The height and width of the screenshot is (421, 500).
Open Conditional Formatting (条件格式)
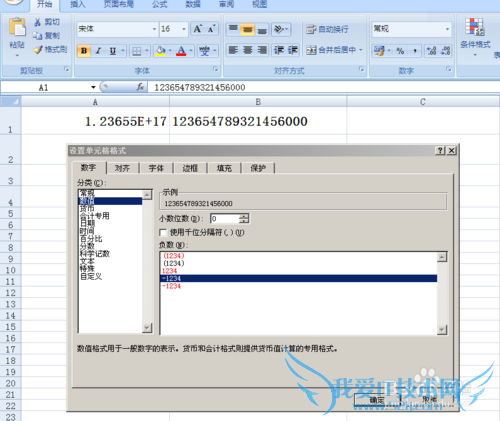pyautogui.click(x=475, y=36)
